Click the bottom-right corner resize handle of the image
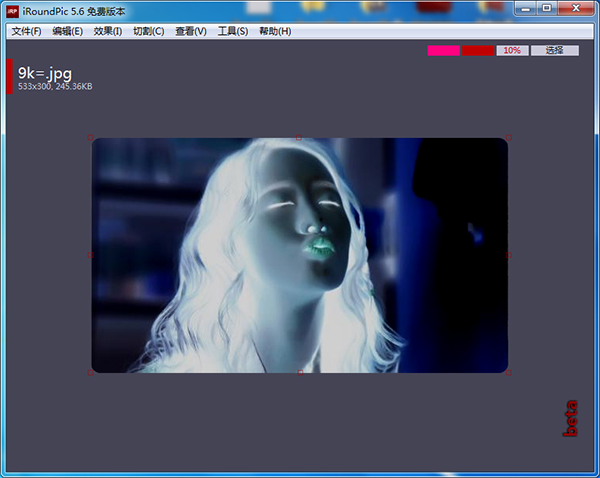The width and height of the screenshot is (600, 478). 508,373
